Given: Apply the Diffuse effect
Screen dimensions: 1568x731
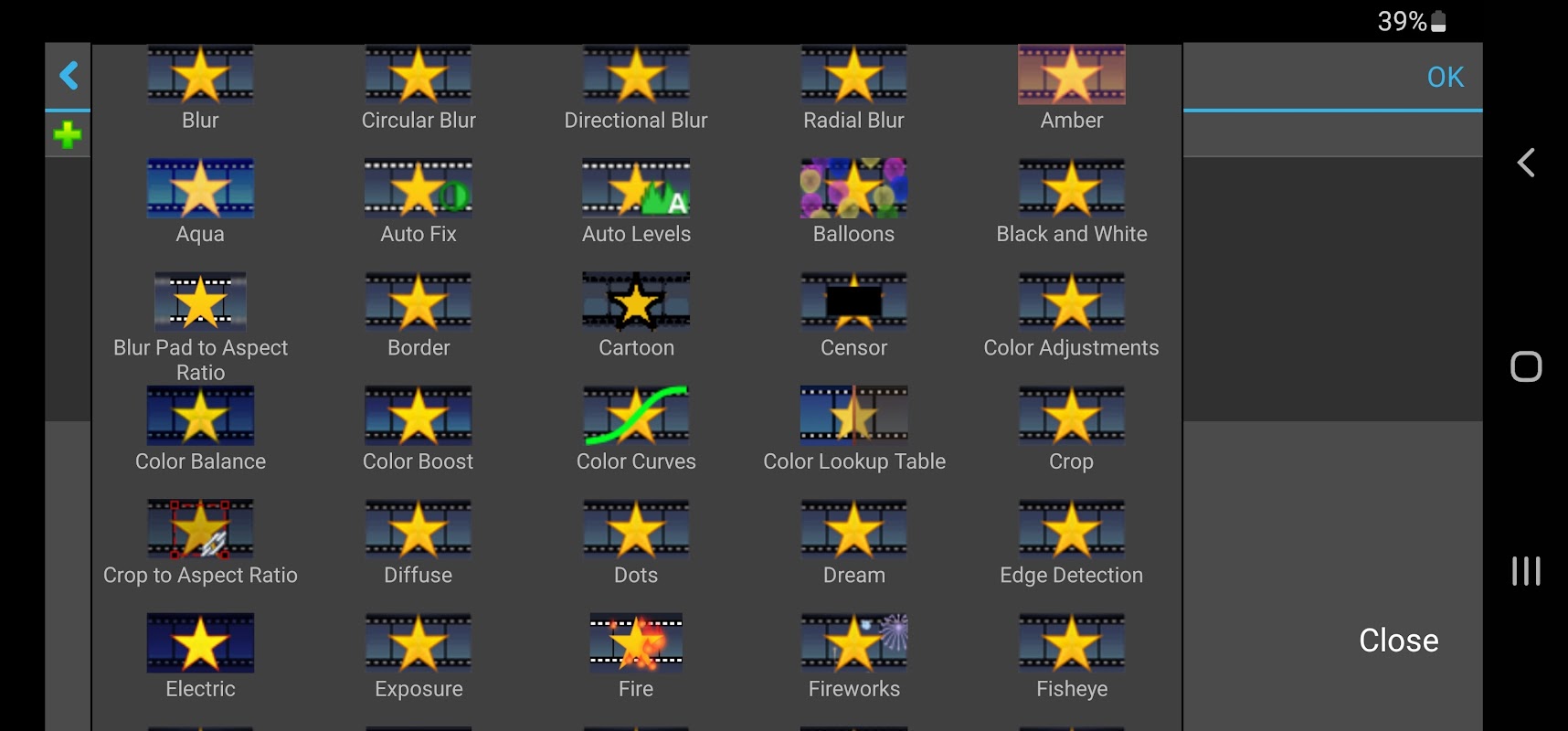Looking at the screenshot, I should pos(418,529).
